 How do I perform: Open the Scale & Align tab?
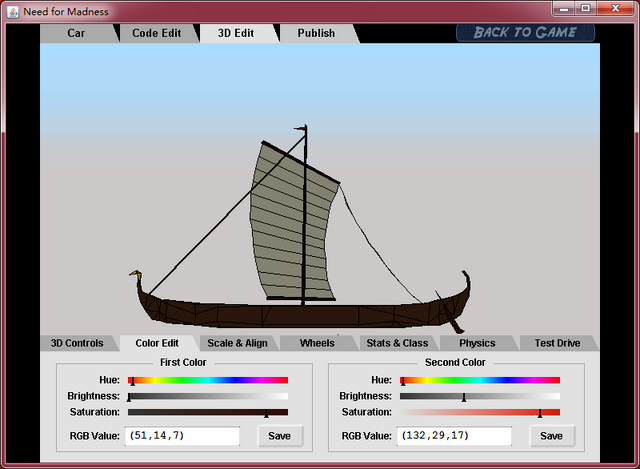pos(237,343)
